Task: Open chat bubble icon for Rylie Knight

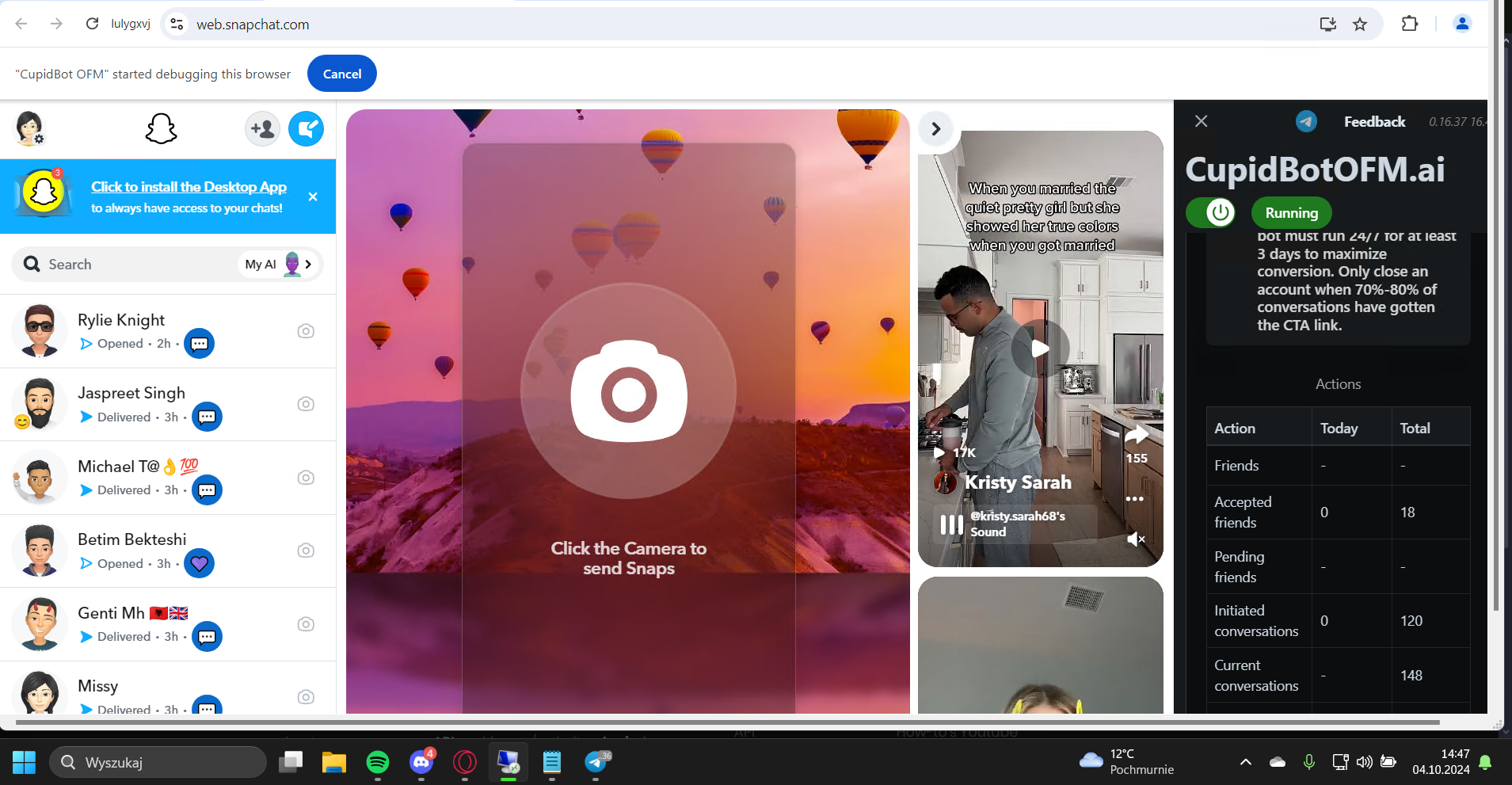Action: click(200, 344)
